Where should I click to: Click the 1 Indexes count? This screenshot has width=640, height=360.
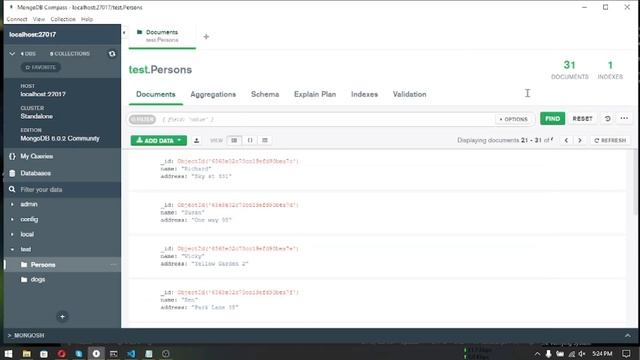pos(610,70)
